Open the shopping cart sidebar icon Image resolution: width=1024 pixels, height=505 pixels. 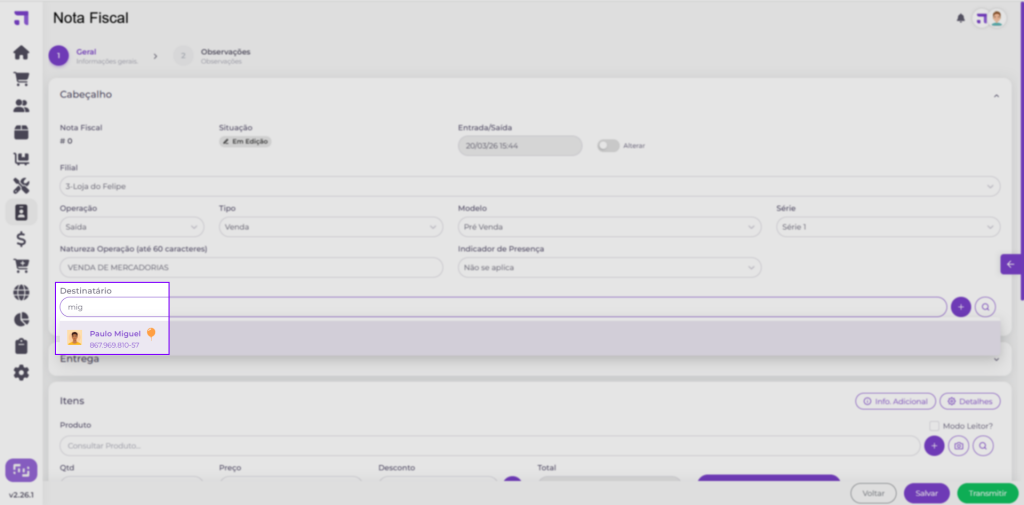[21, 79]
